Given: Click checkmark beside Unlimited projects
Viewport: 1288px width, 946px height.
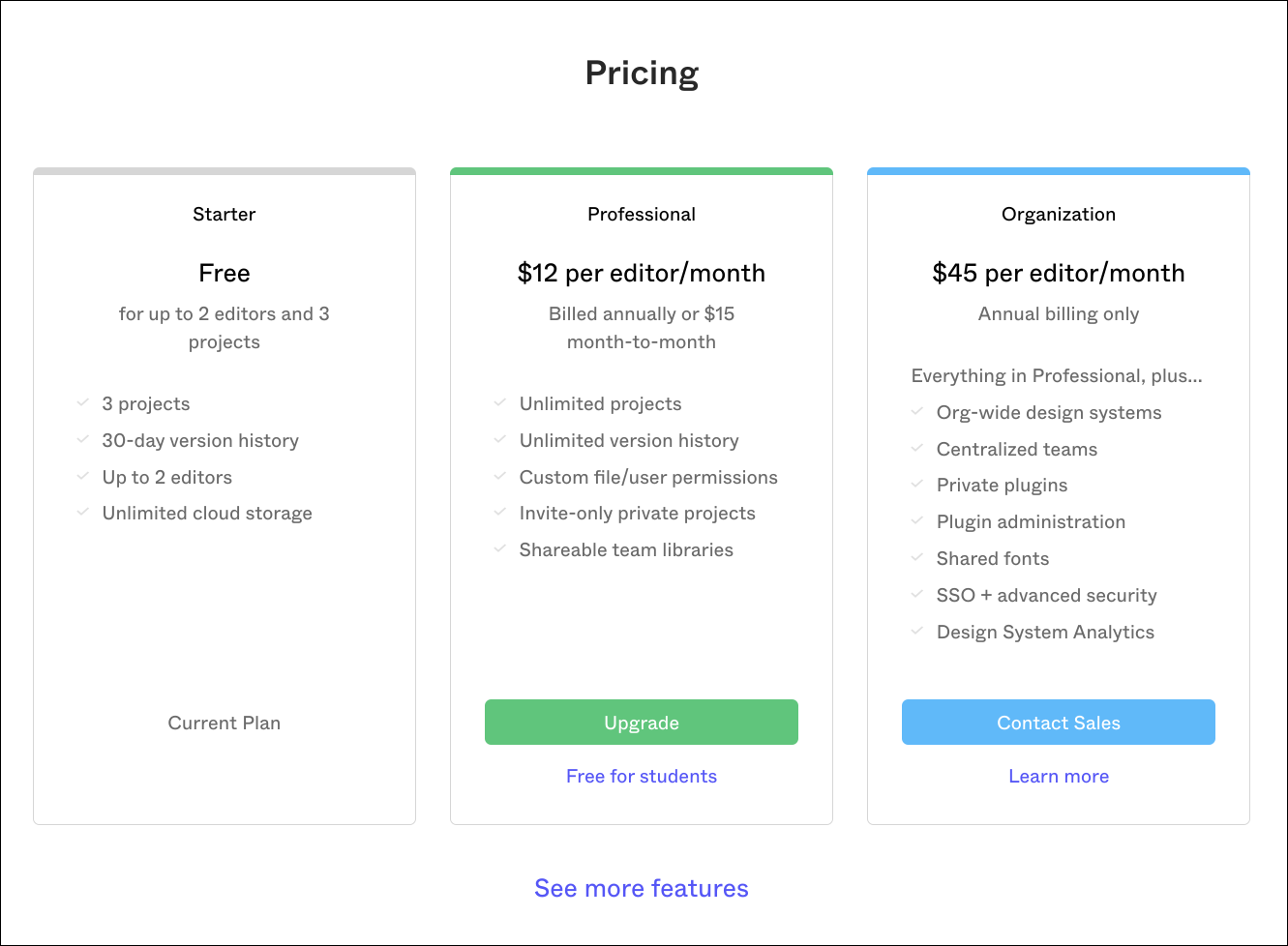Looking at the screenshot, I should point(500,402).
